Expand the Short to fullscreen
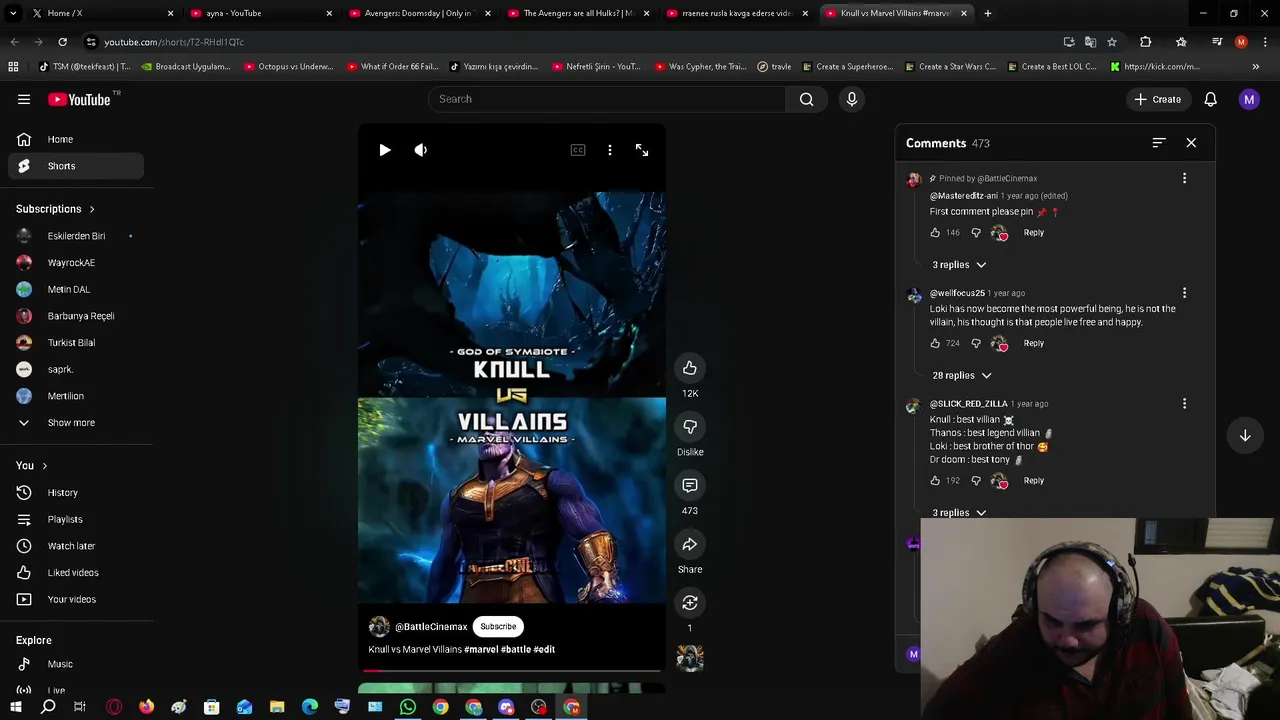The height and width of the screenshot is (720, 1280). tap(642, 150)
